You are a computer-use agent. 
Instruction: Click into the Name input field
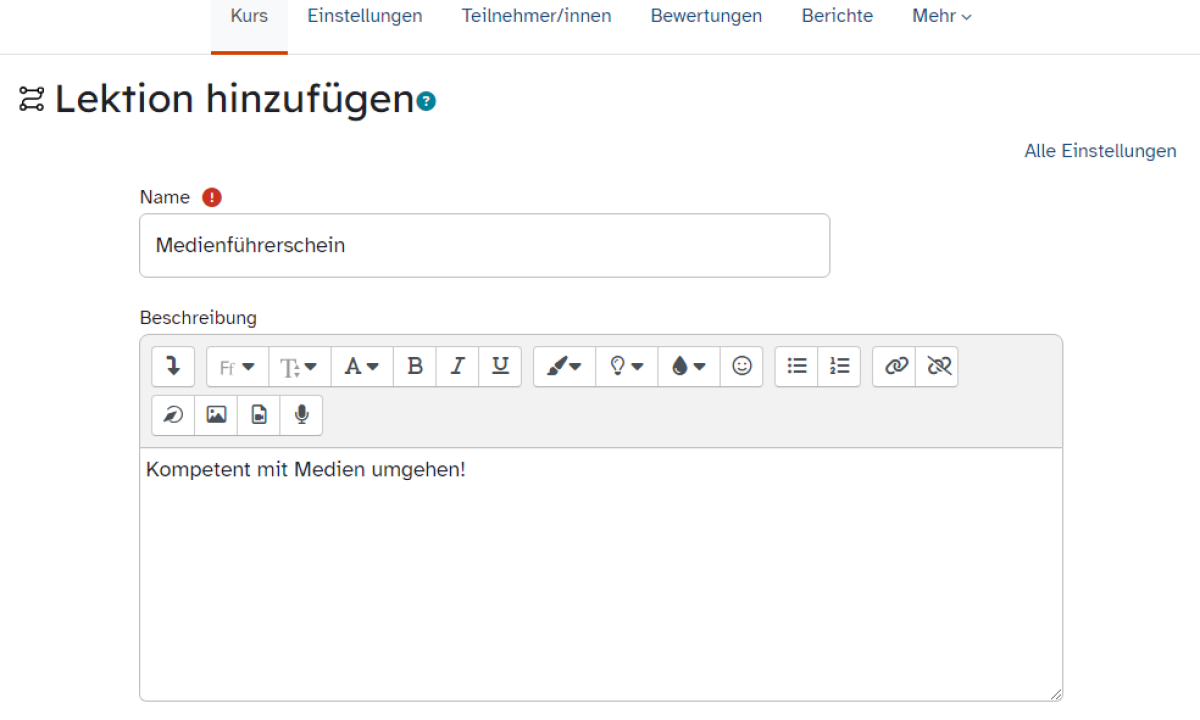coord(484,245)
